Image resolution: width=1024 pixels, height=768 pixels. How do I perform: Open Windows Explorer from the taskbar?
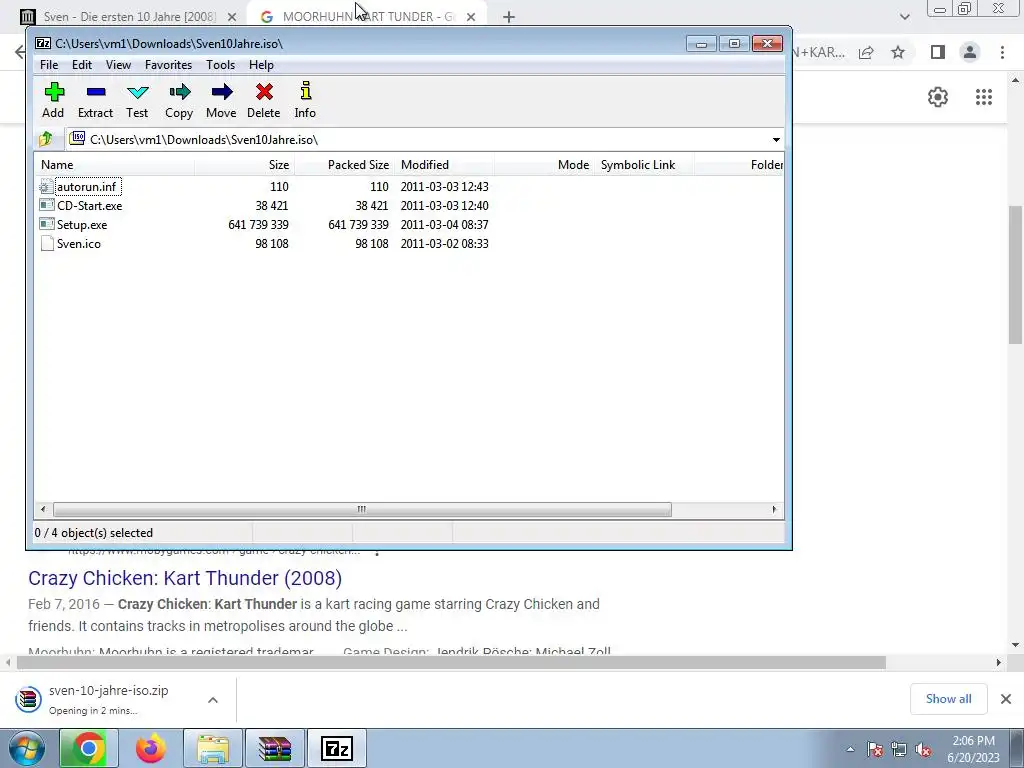click(x=213, y=748)
